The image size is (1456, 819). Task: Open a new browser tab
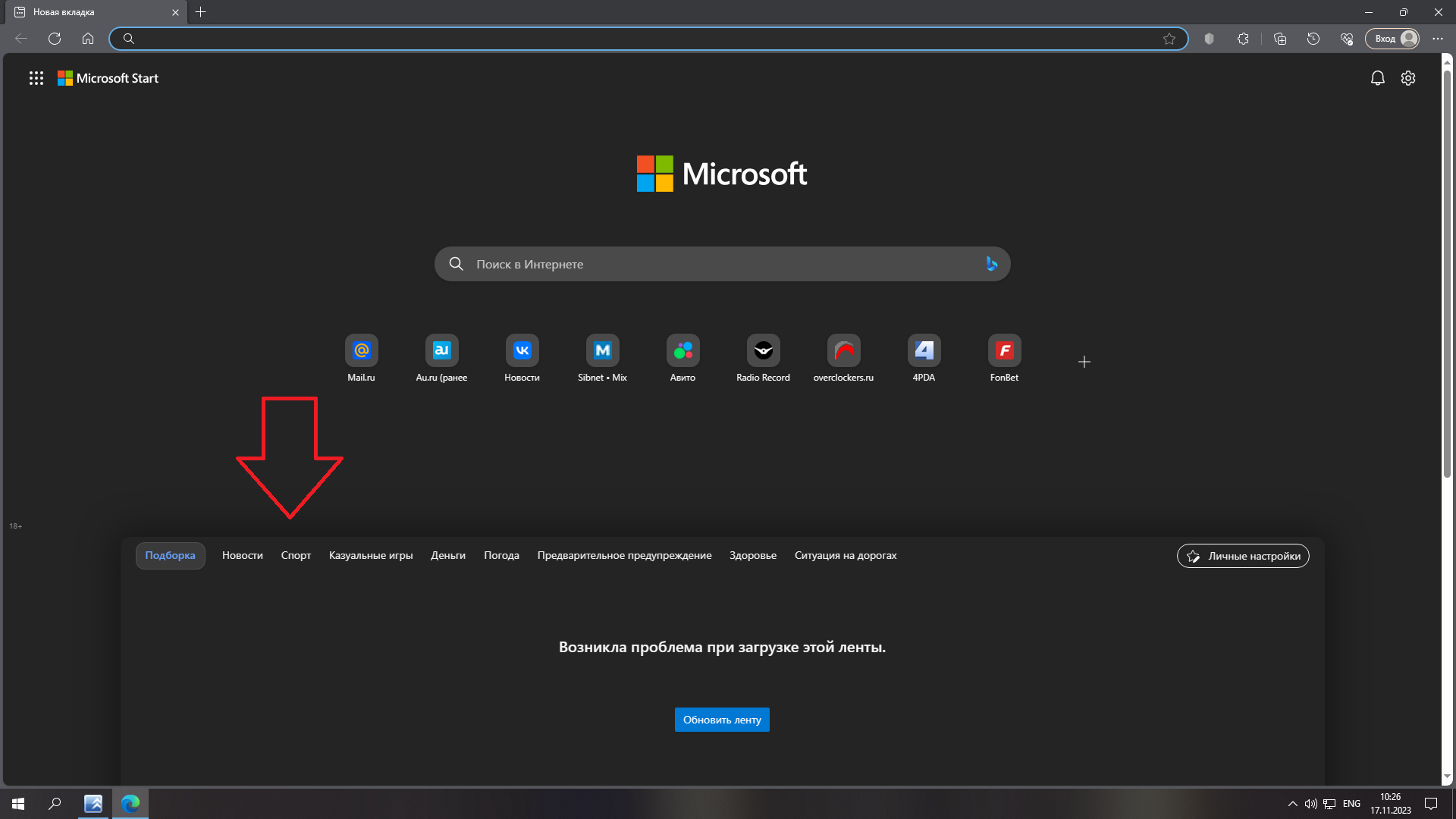[200, 12]
